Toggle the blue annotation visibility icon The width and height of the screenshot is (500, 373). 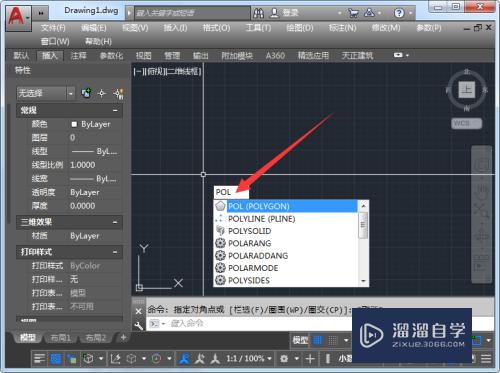pyautogui.click(x=184, y=359)
